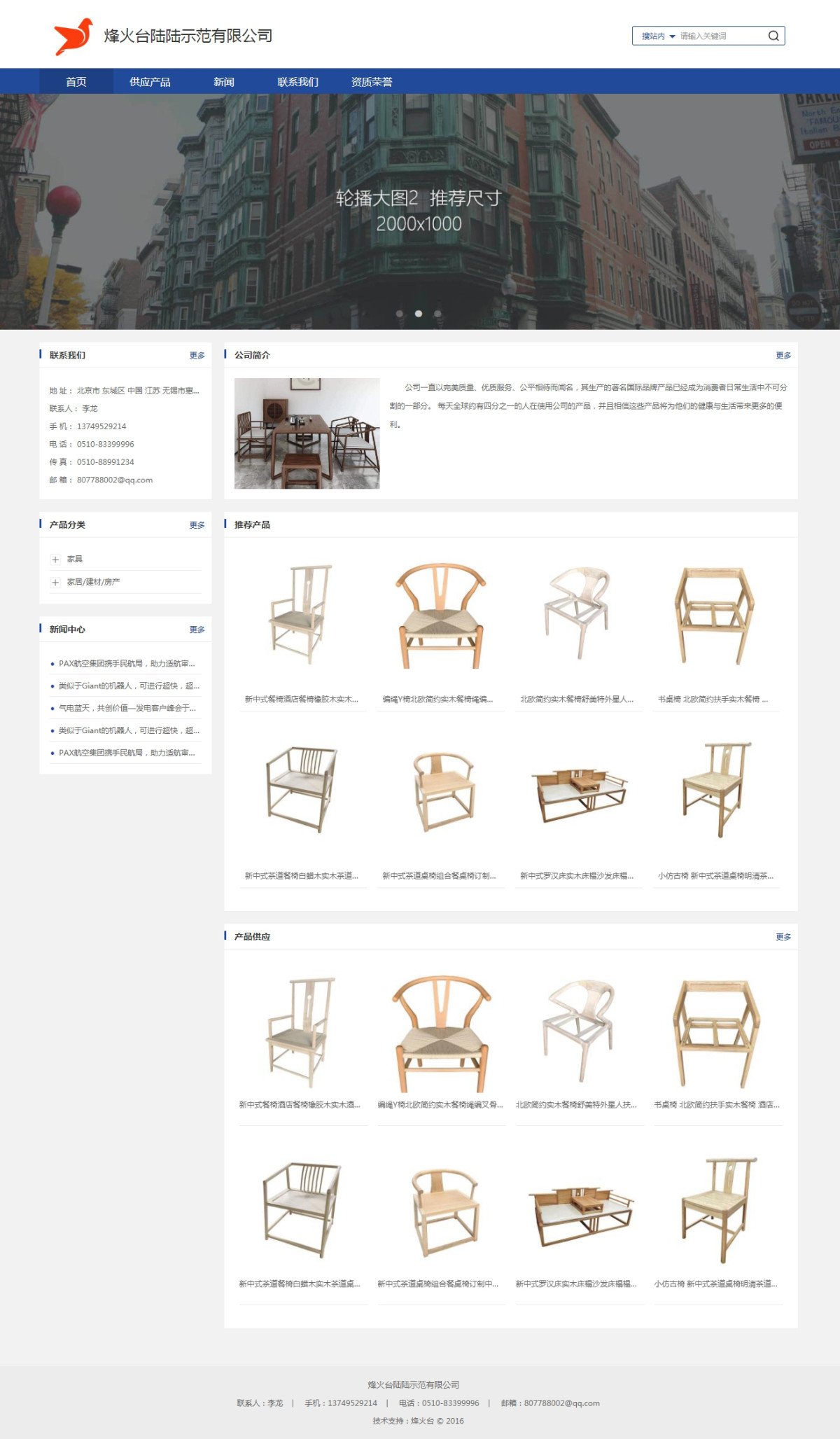Expand the 家居/建材/房产 category plus icon

coord(55,583)
